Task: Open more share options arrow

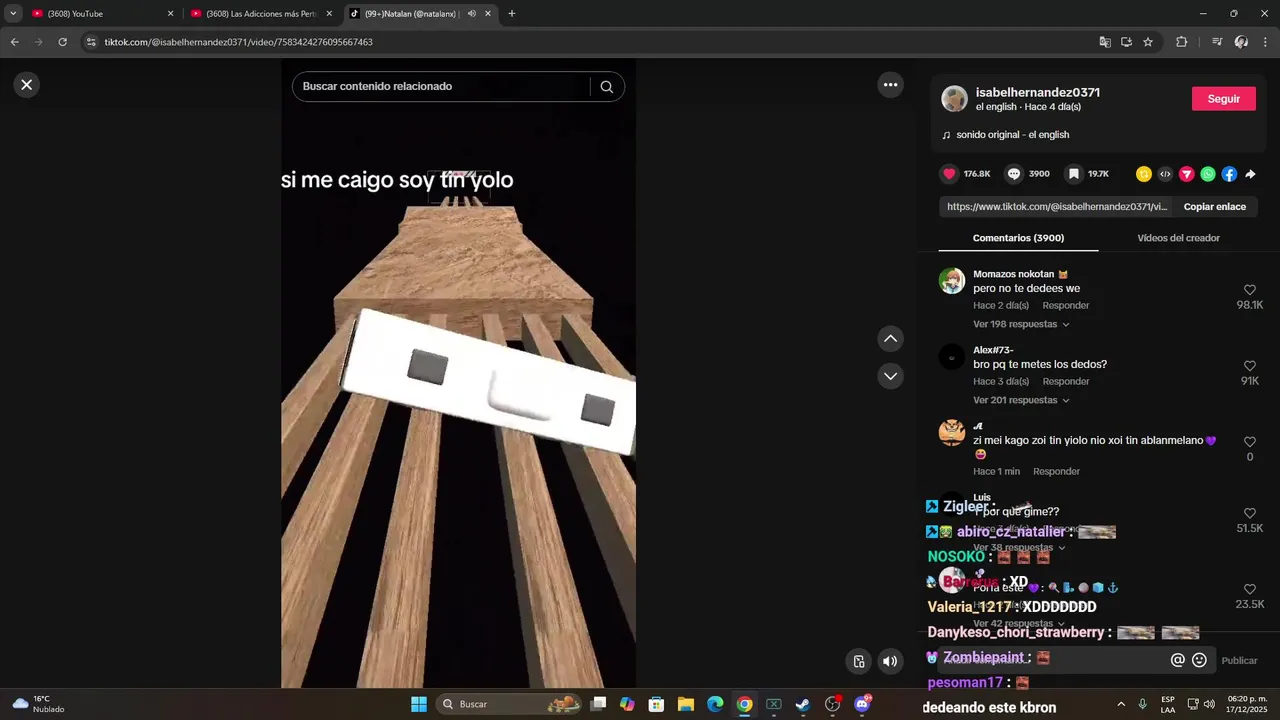Action: point(1250,174)
